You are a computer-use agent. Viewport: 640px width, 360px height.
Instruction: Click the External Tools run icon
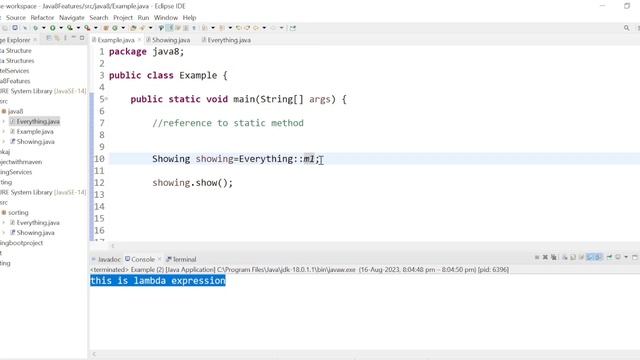(x=87, y=28)
